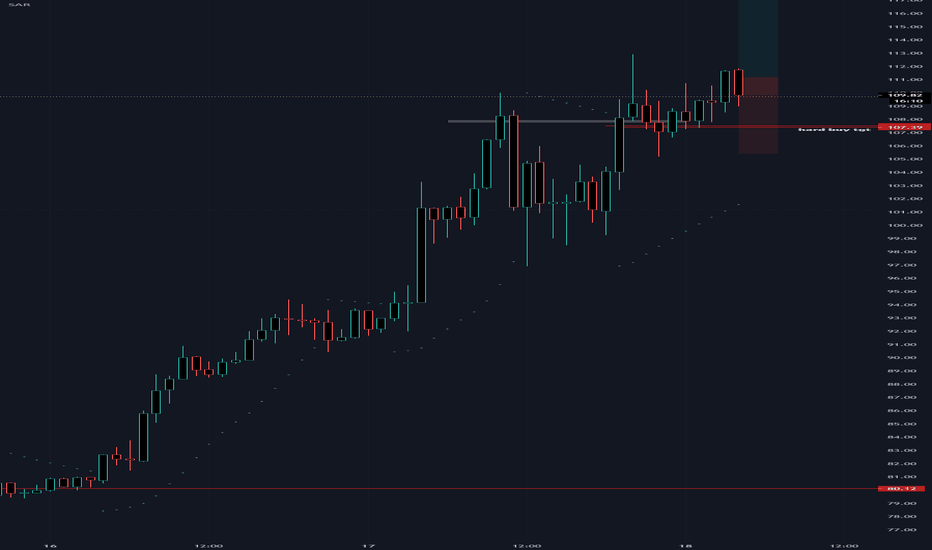This screenshot has height=550, width=932.
Task: Click the date label 18 on time axis
Action: pyautogui.click(x=686, y=546)
